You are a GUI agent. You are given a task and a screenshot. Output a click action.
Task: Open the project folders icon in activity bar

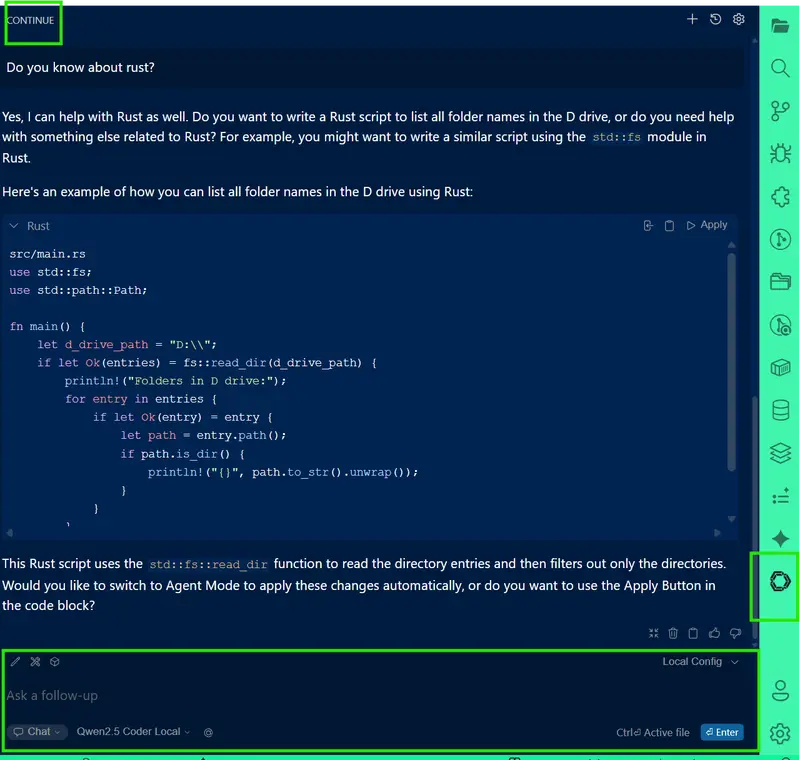pos(780,281)
